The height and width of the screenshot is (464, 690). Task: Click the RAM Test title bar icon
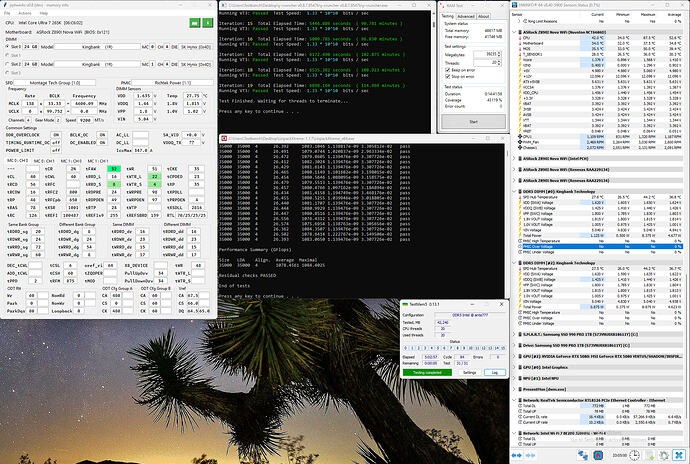tap(442, 5)
